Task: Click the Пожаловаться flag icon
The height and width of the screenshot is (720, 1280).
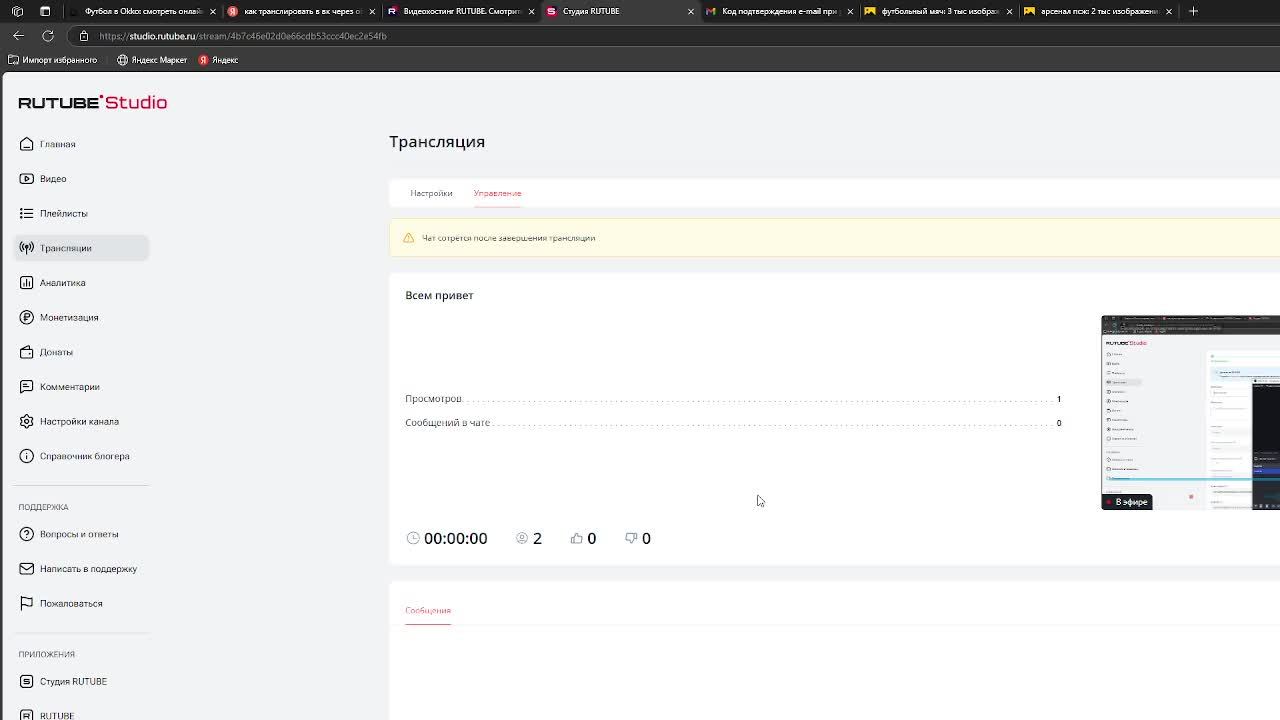Action: pos(27,603)
